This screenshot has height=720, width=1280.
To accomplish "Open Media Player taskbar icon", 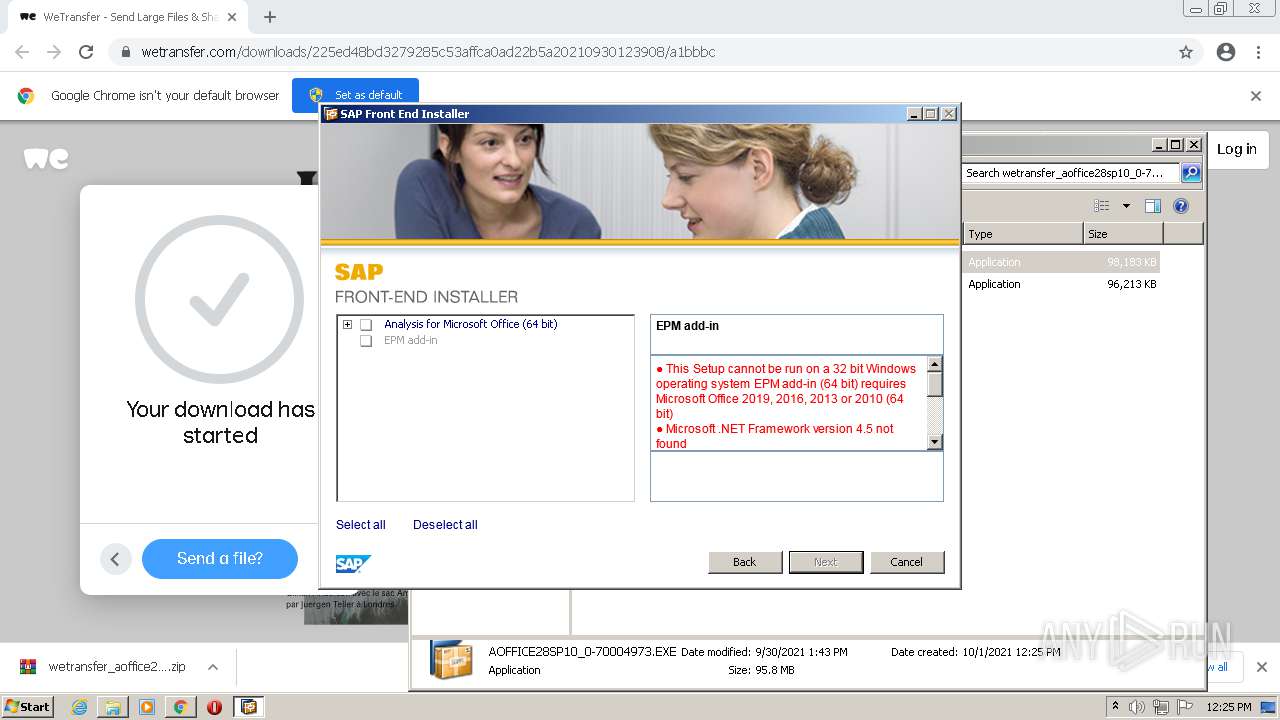I will [x=146, y=707].
